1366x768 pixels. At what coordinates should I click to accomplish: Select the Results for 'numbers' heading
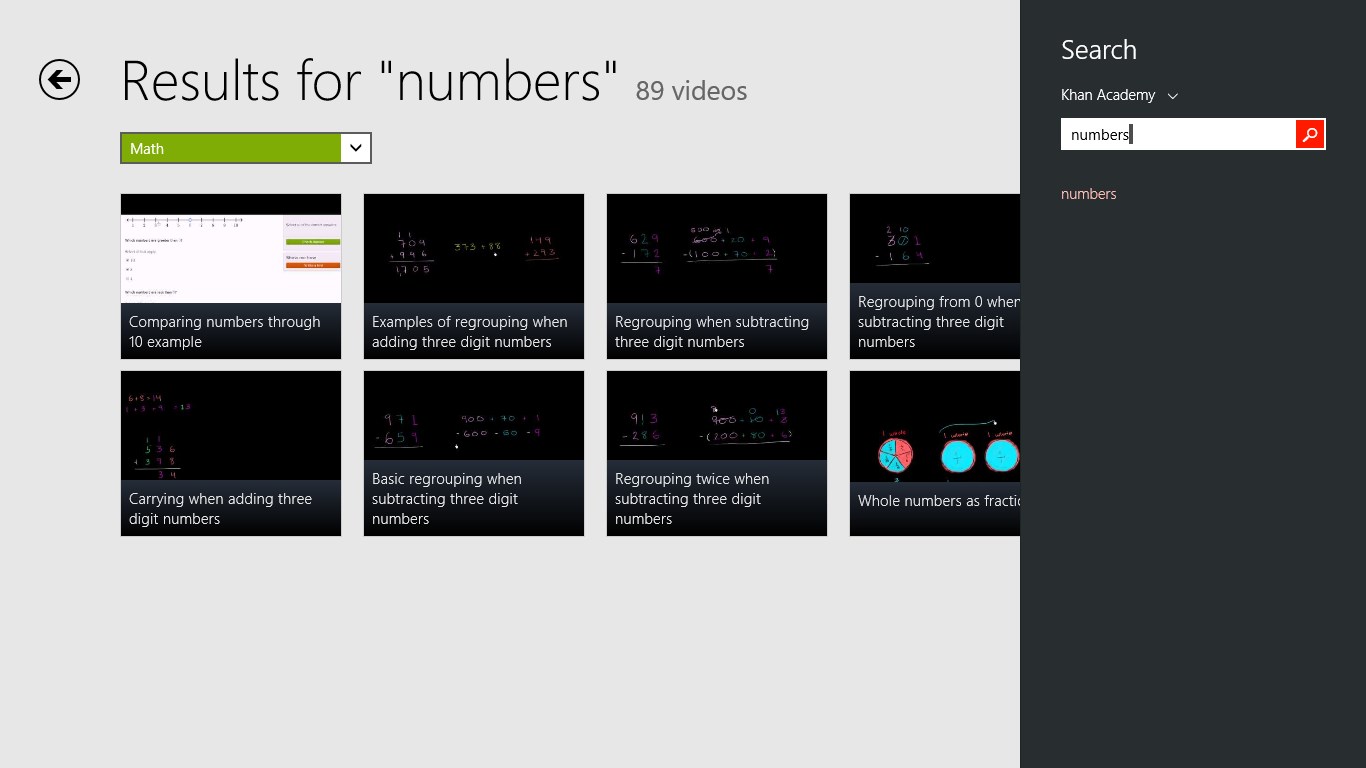pyautogui.click(x=370, y=80)
